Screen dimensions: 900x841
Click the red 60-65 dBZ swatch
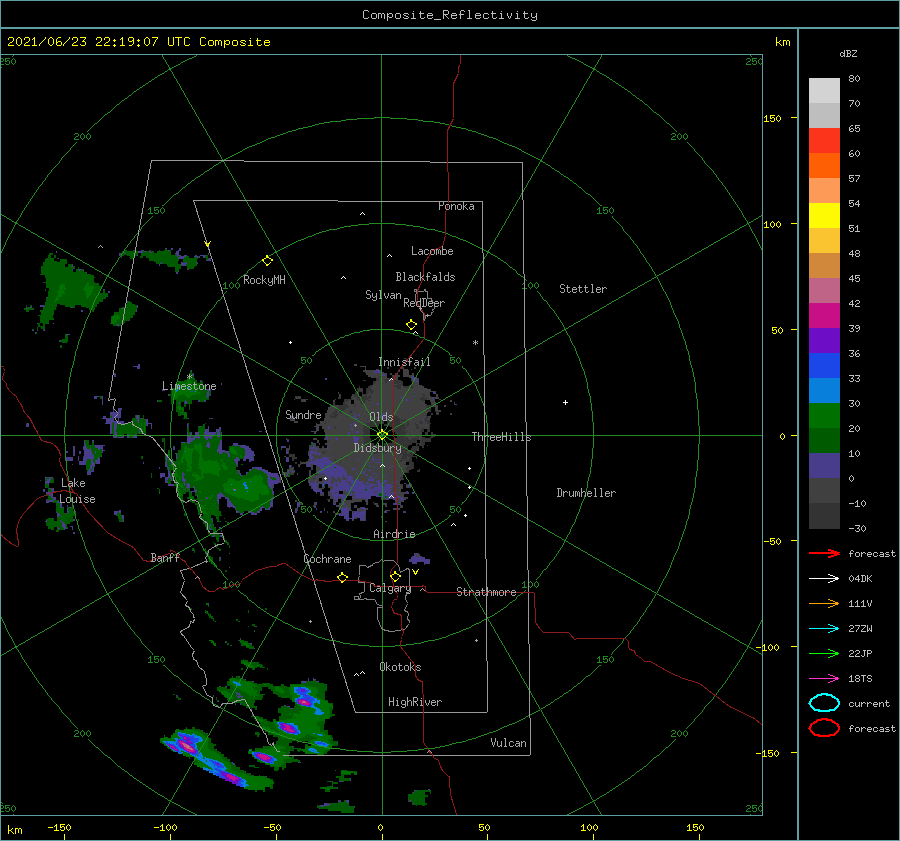(x=824, y=141)
